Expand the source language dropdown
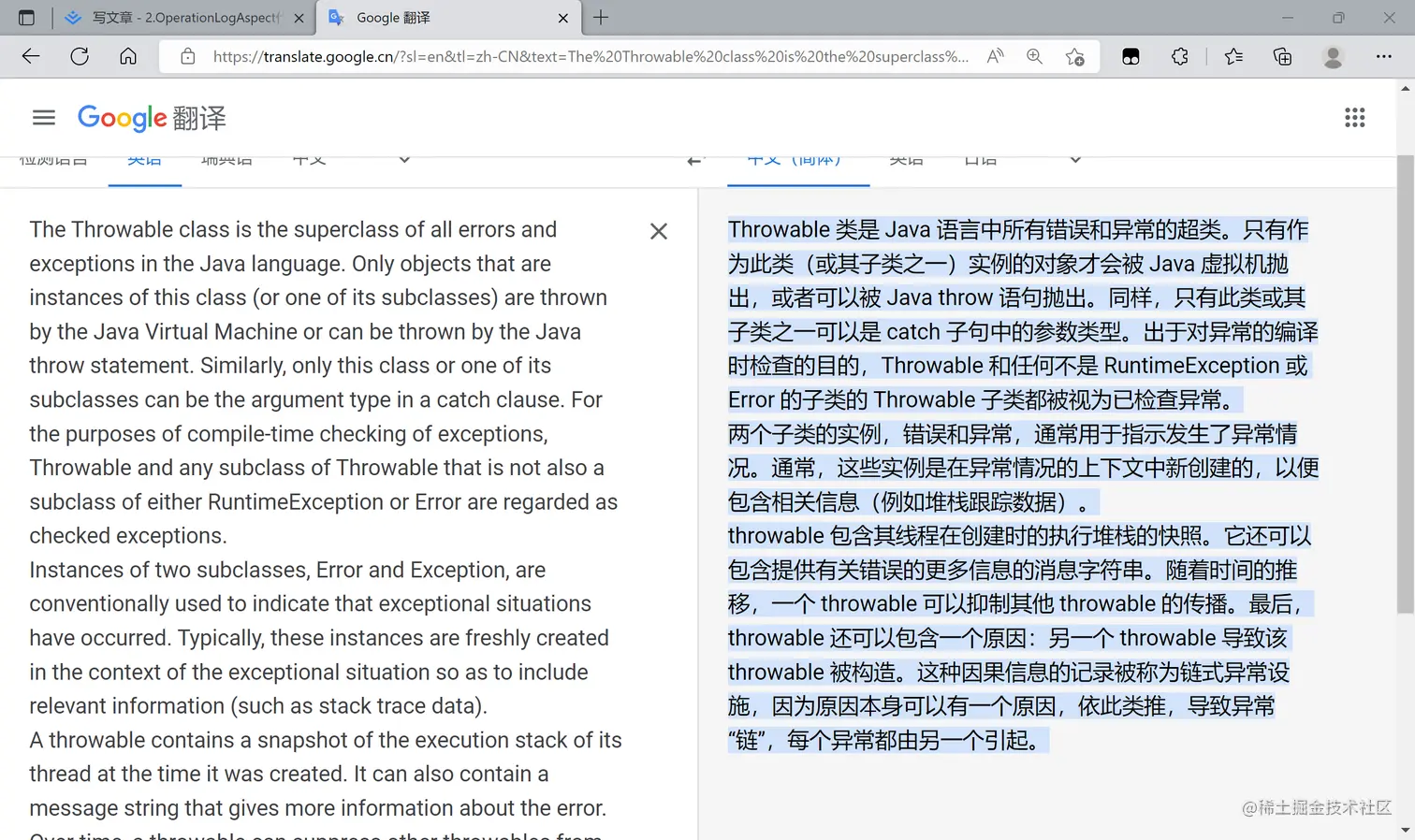 [x=404, y=160]
